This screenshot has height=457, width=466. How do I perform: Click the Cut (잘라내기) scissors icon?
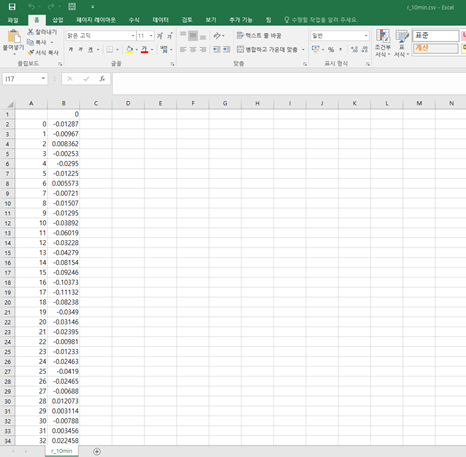coord(30,32)
